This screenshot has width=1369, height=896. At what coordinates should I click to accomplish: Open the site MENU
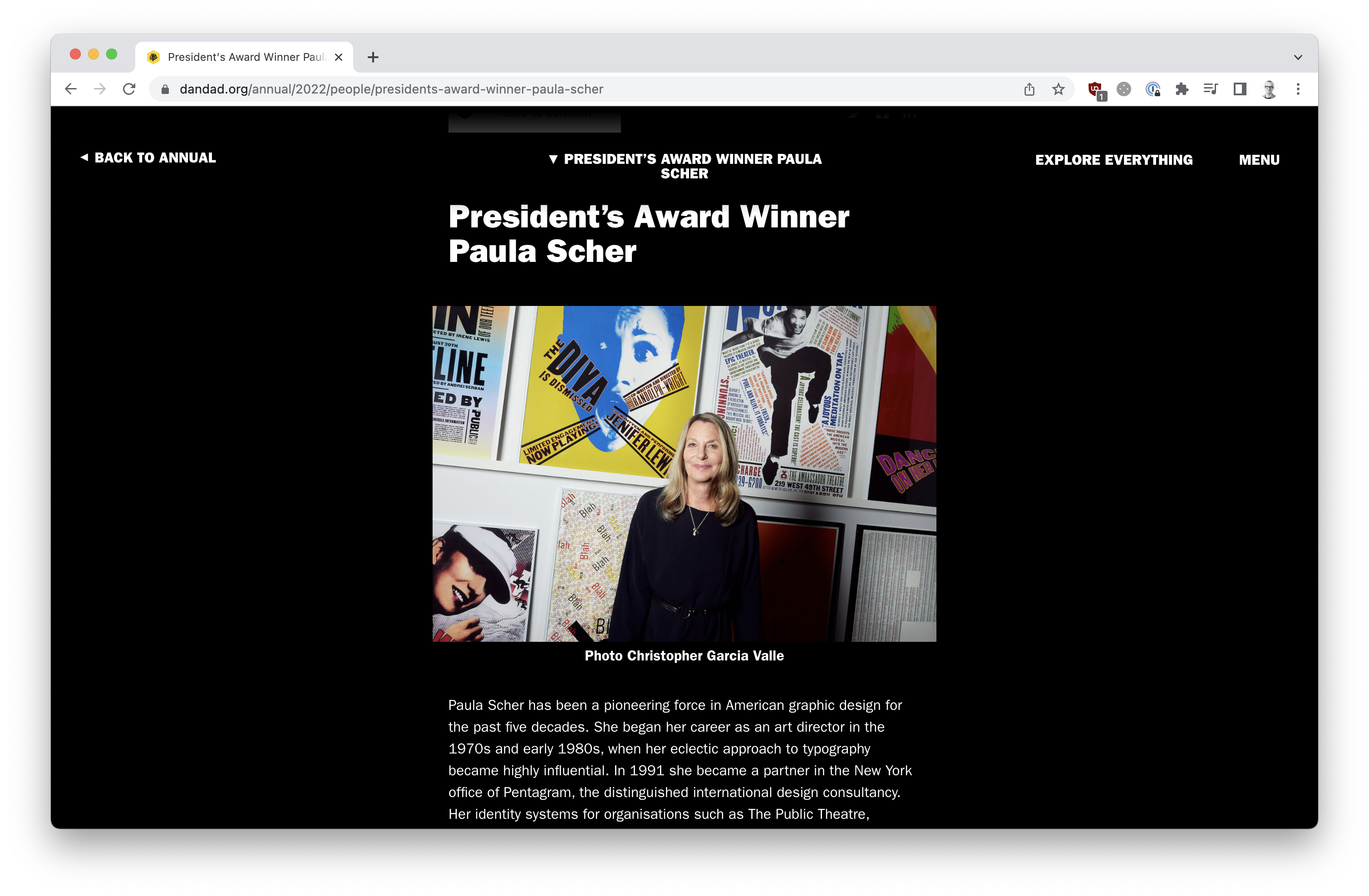coord(1259,160)
